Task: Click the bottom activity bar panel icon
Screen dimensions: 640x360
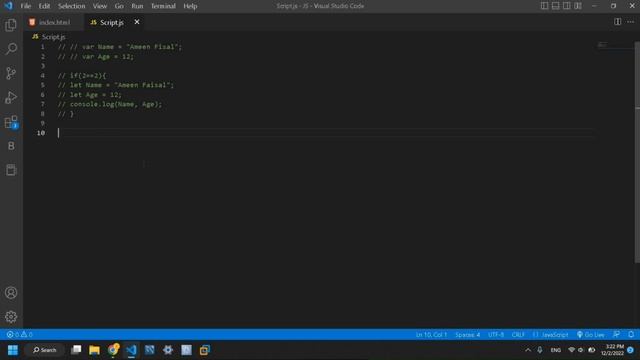Action: point(11,170)
